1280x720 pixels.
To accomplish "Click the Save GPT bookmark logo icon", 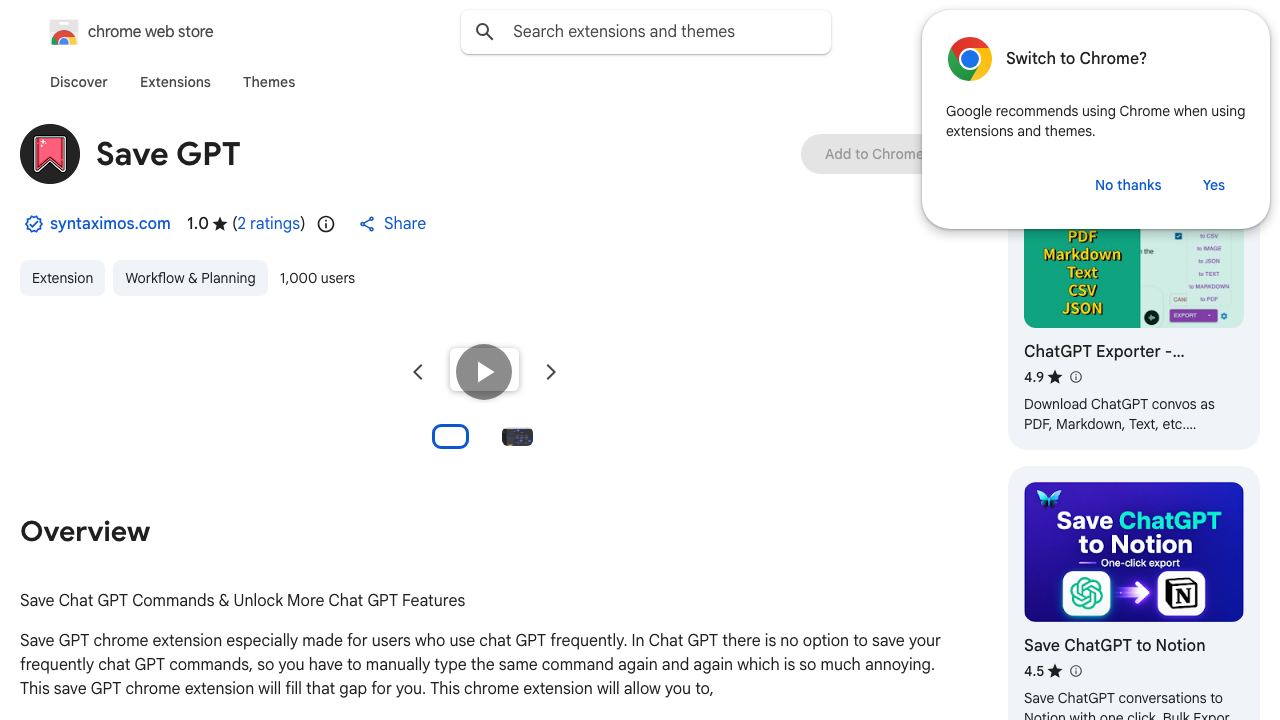I will [50, 154].
